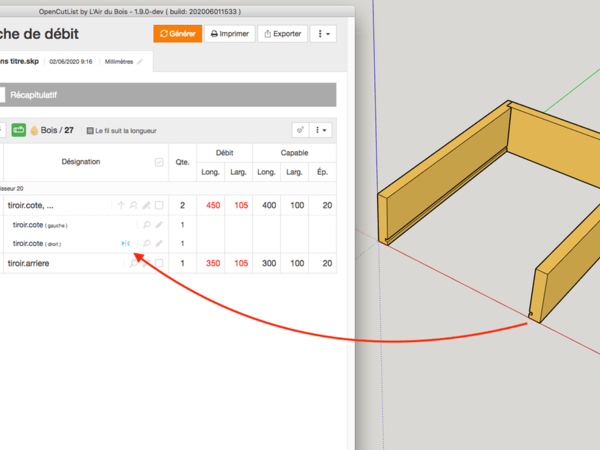Click the edit pencil on tiroir.cote droit
Screen dimensions: 600x450
click(x=159, y=243)
